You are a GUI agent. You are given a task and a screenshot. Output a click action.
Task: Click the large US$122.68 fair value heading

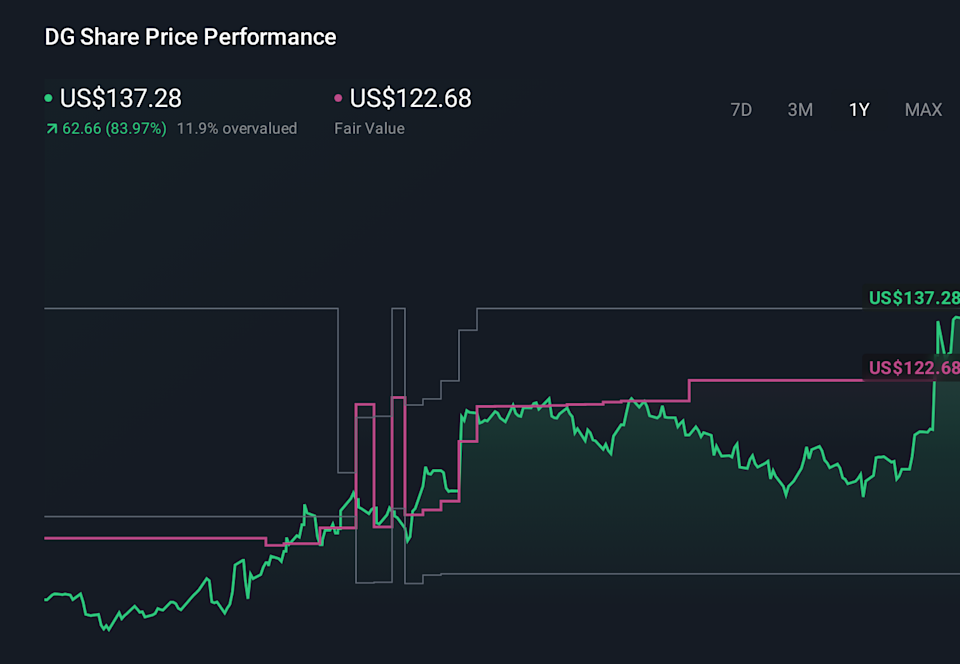[410, 98]
